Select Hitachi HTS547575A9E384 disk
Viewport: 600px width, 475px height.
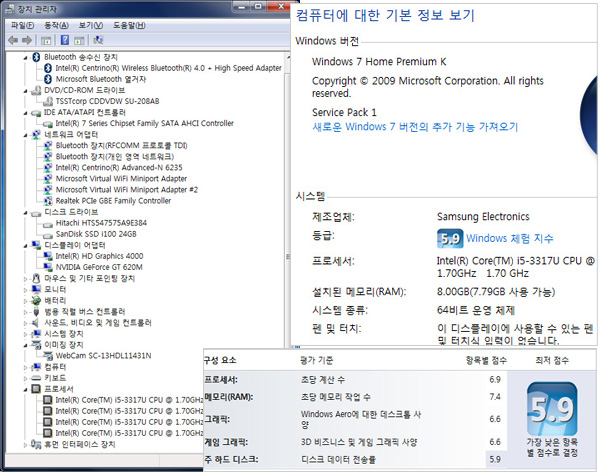101,223
